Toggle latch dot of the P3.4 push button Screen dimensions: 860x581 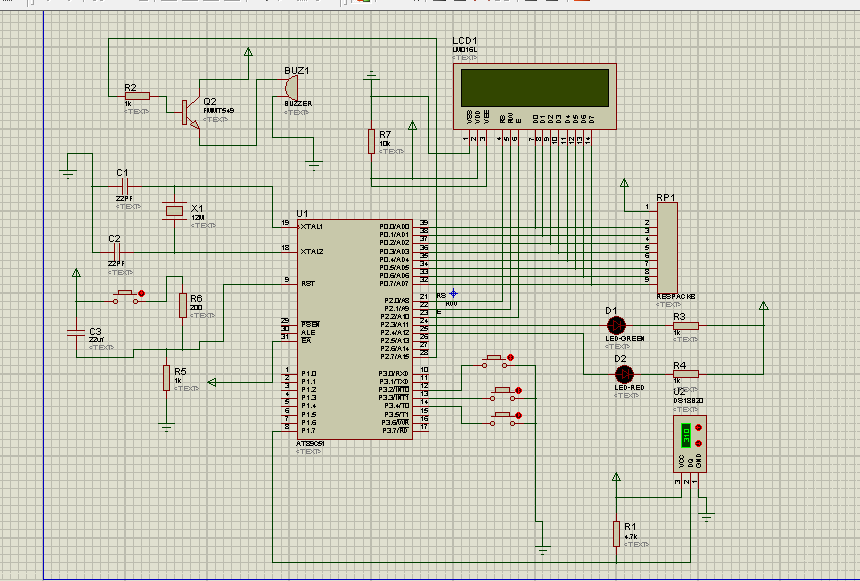pos(519,415)
